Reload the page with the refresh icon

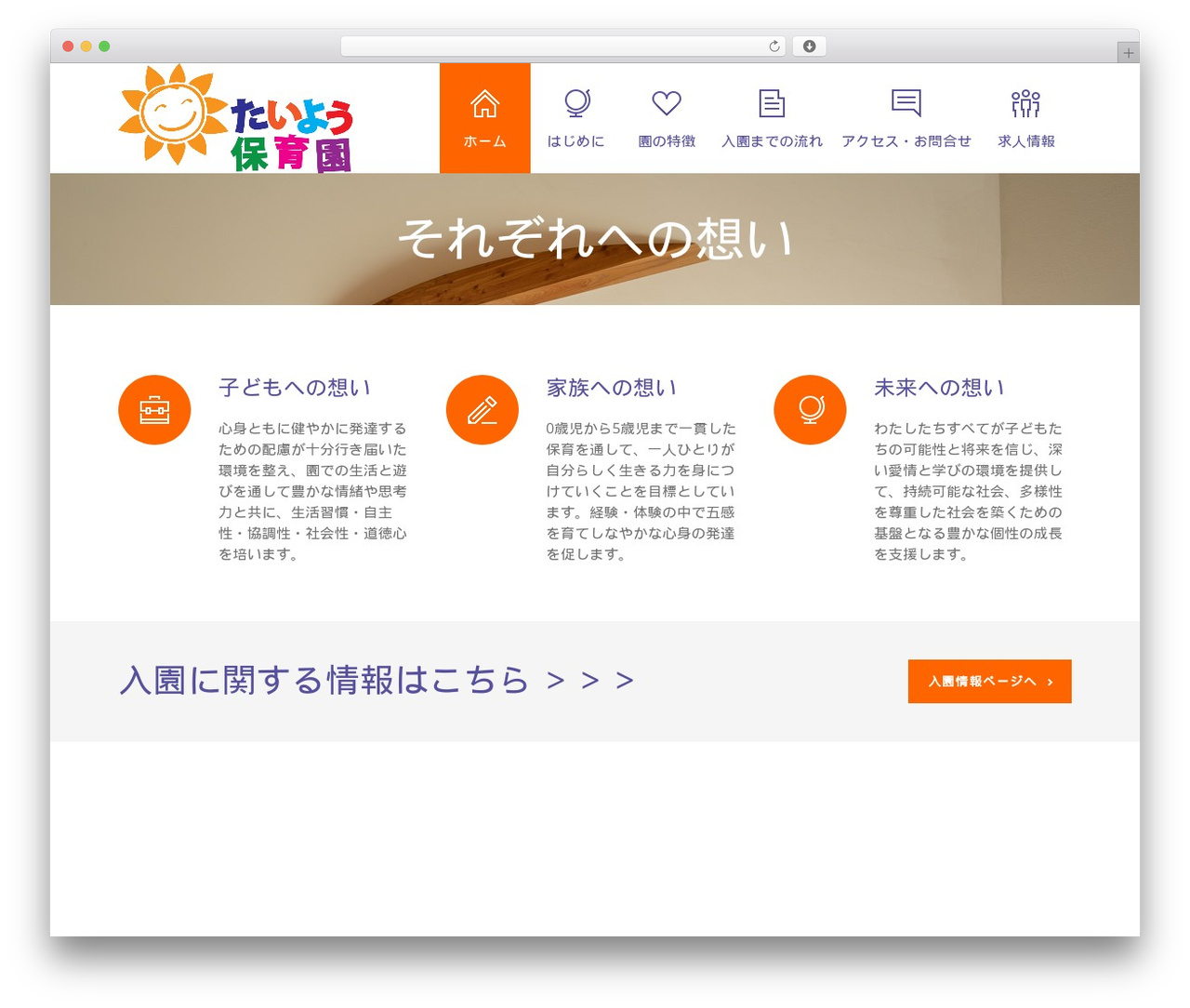[x=773, y=46]
